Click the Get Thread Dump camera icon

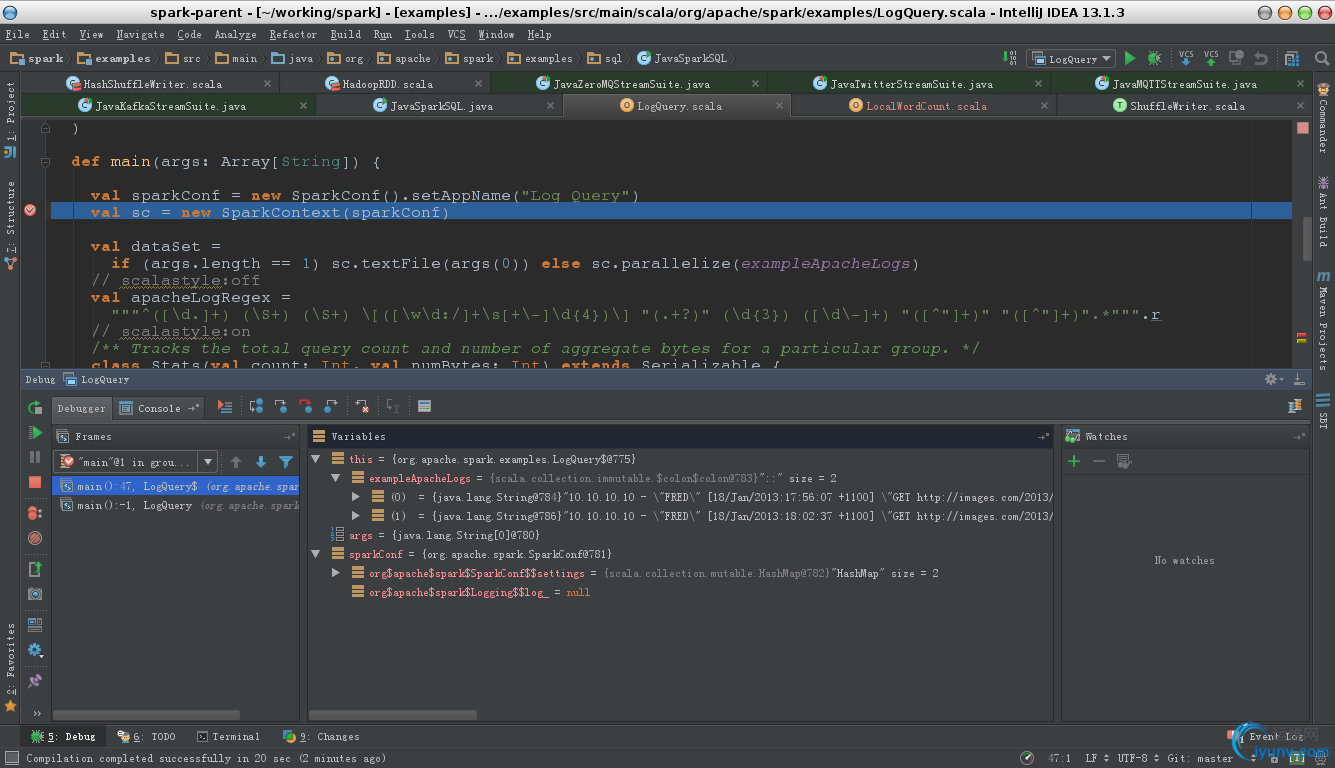coord(35,594)
